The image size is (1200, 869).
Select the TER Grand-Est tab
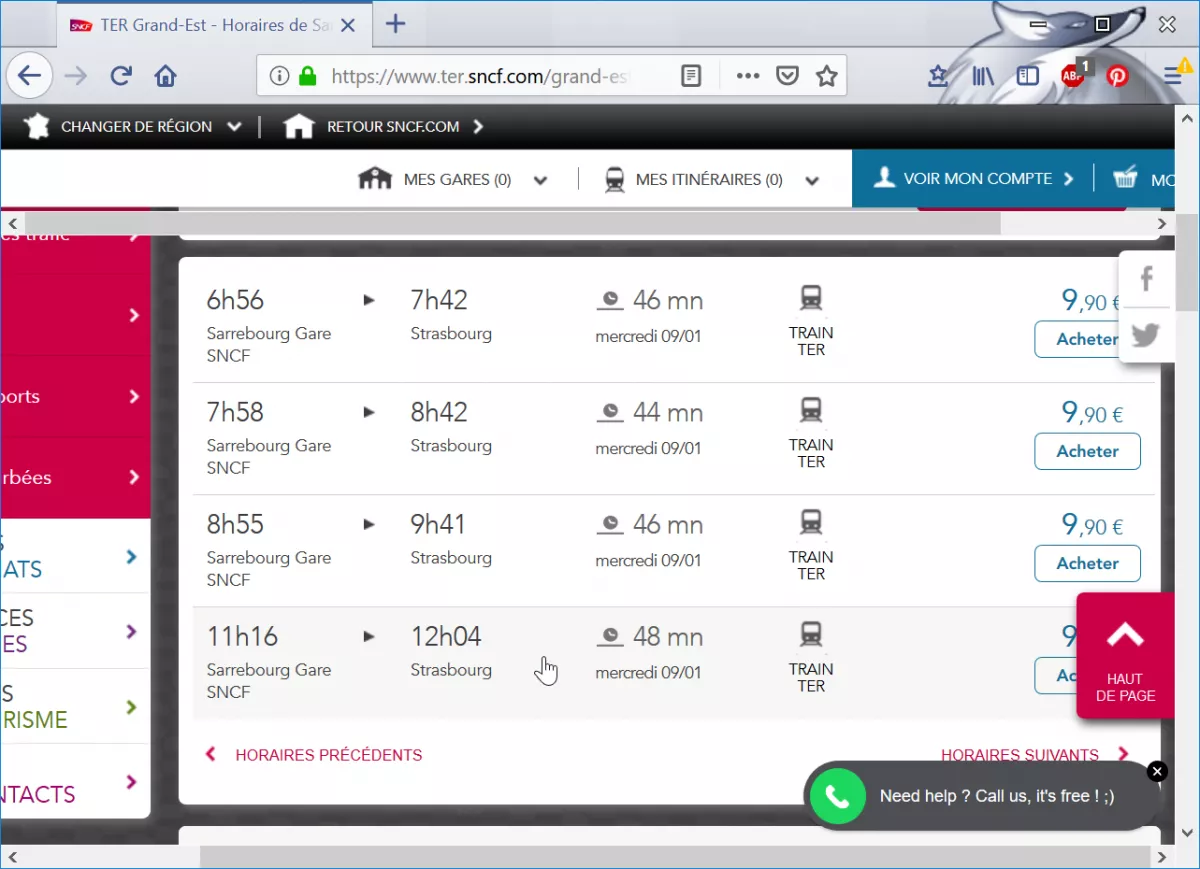(x=214, y=25)
